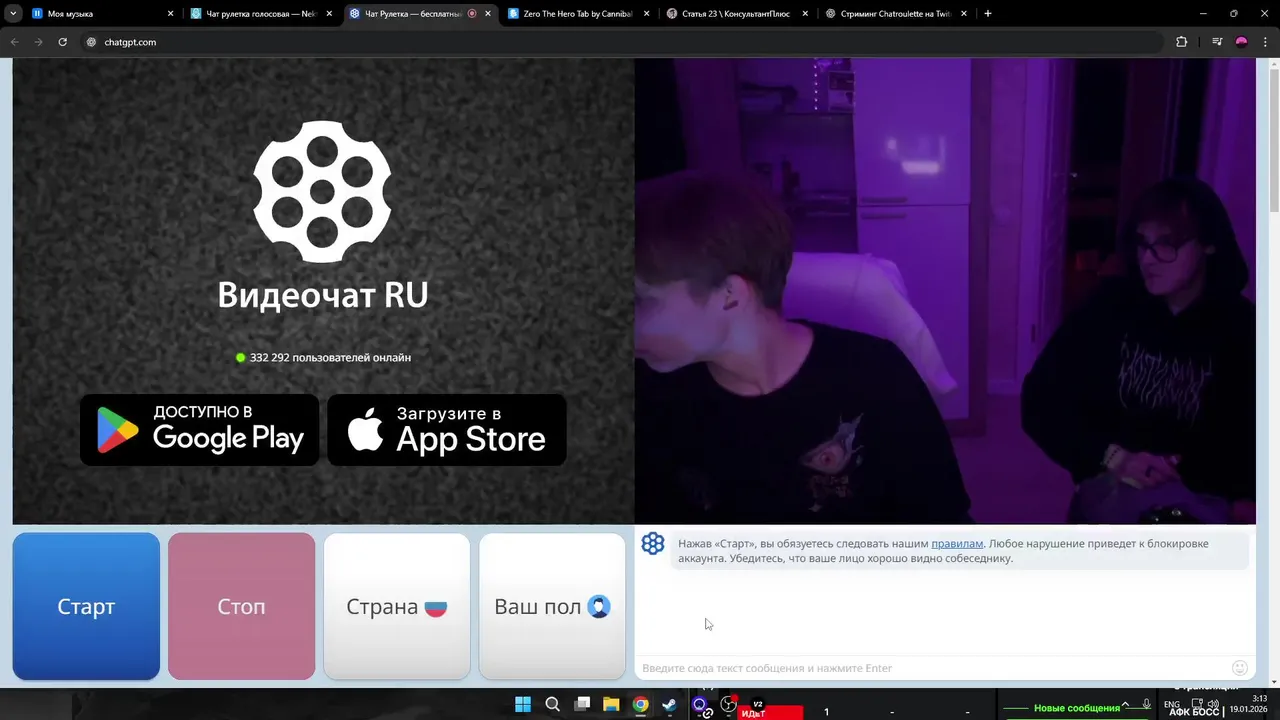Open the taskbar clock and date
The image size is (1280, 720).
pyautogui.click(x=1250, y=704)
